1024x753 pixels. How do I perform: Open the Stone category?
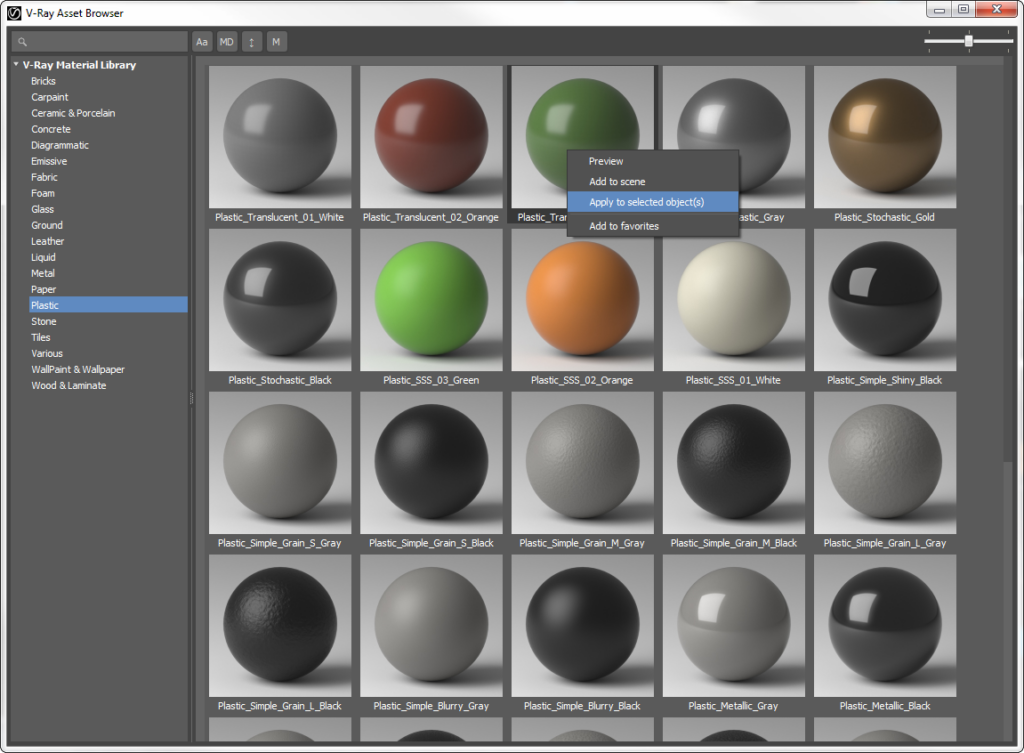click(44, 321)
